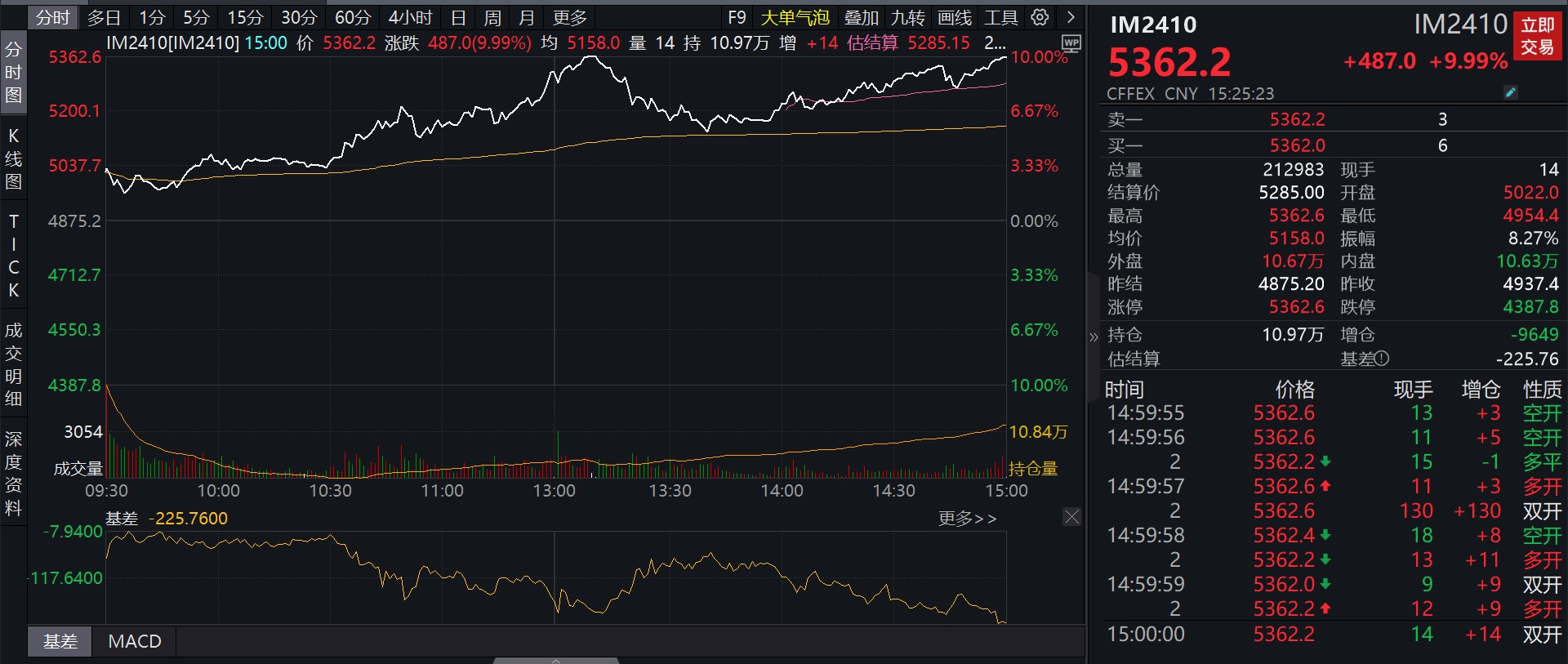The image size is (1568, 664).
Task: Select 成交明细 in left sidebar
Action: click(x=13, y=364)
